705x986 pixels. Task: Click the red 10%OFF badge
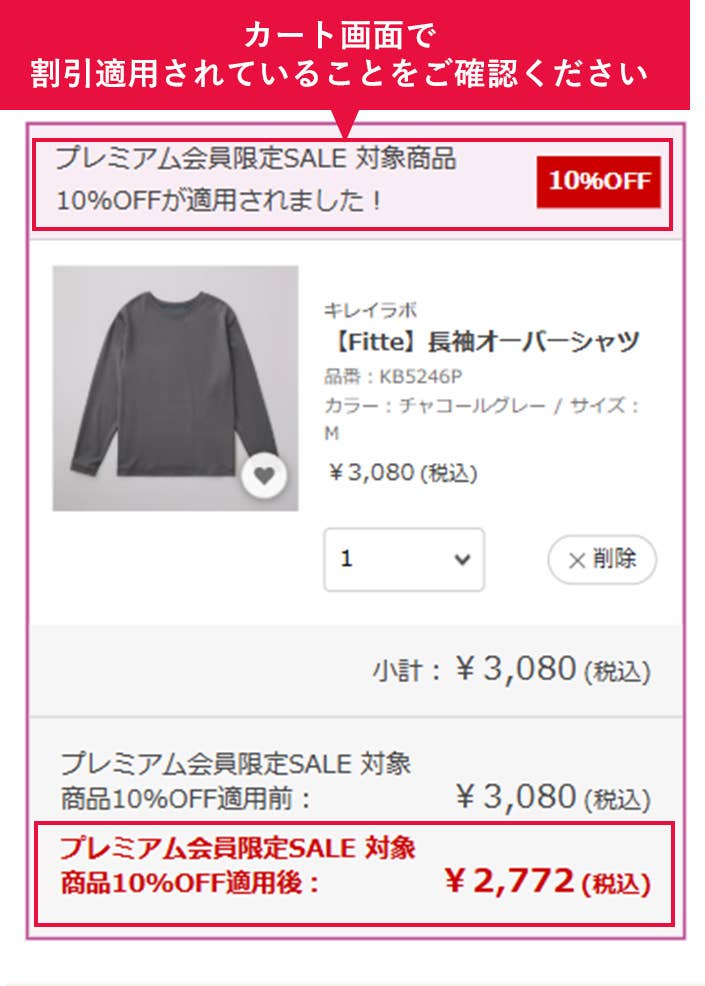tap(598, 182)
